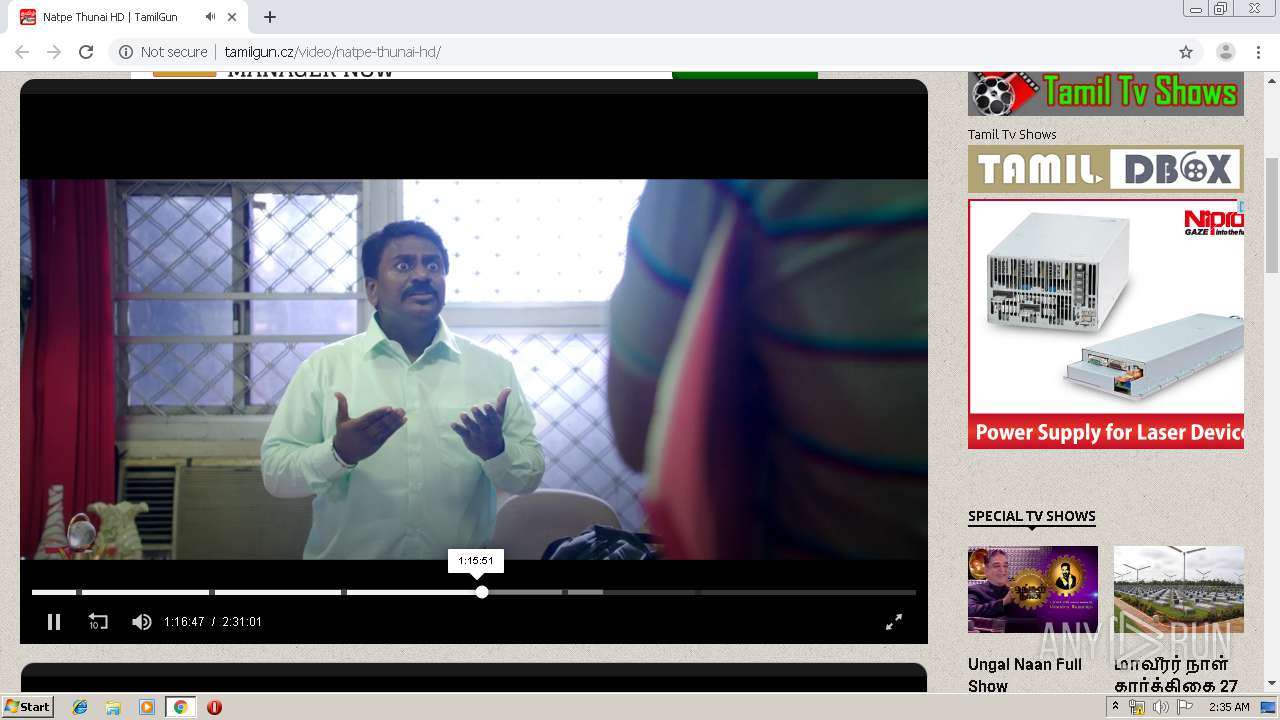The width and height of the screenshot is (1280, 720).
Task: Click the current time 1:16:47 display
Action: [x=184, y=622]
